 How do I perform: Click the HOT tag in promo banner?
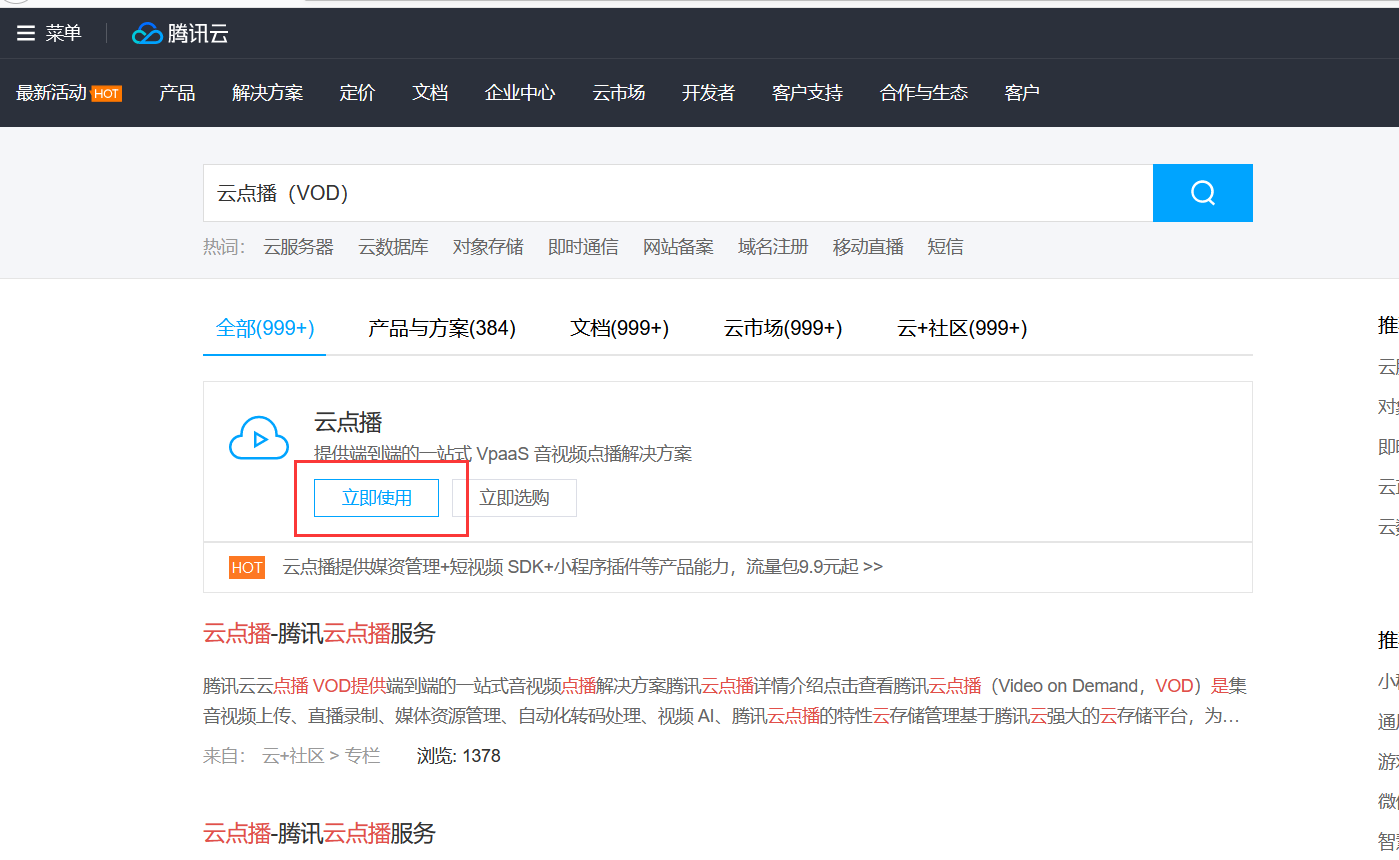[247, 568]
